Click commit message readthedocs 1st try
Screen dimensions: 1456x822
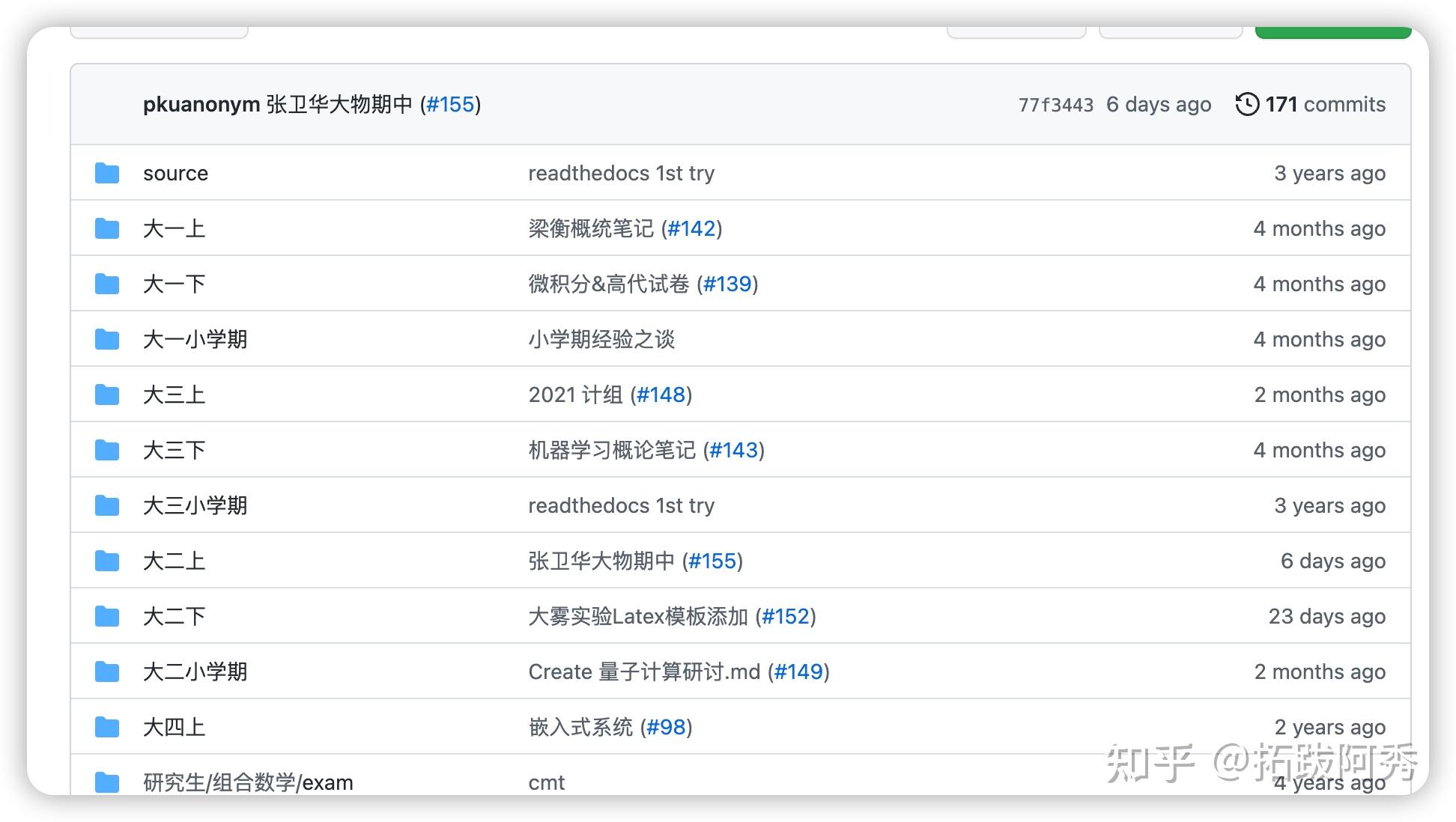tap(622, 173)
